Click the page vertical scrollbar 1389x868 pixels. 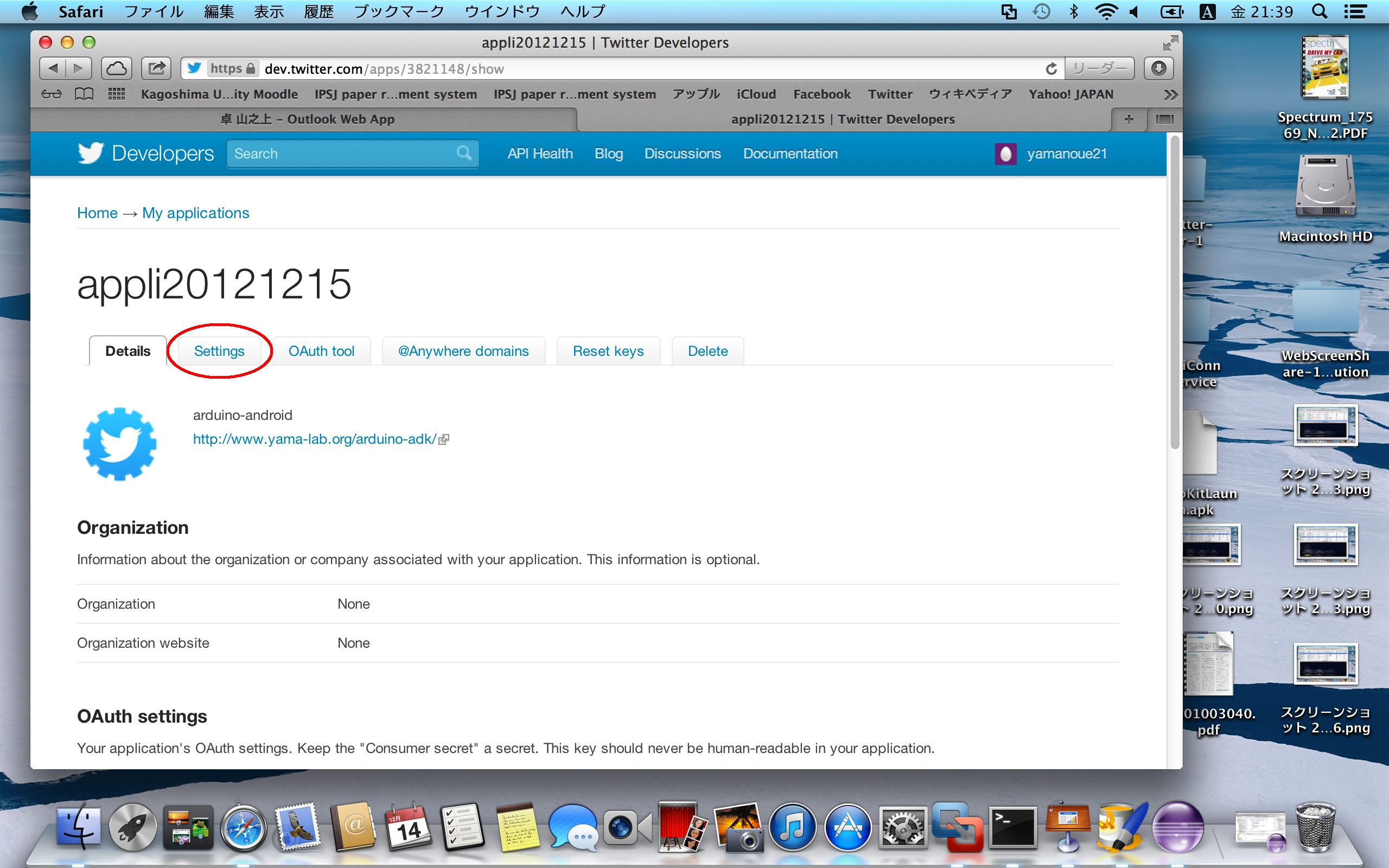1174,293
